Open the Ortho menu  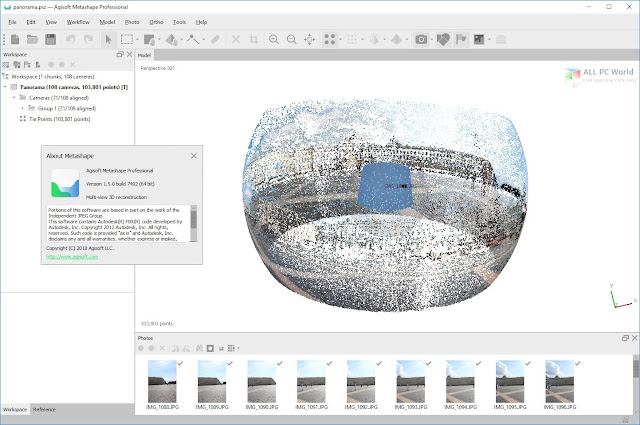156,22
